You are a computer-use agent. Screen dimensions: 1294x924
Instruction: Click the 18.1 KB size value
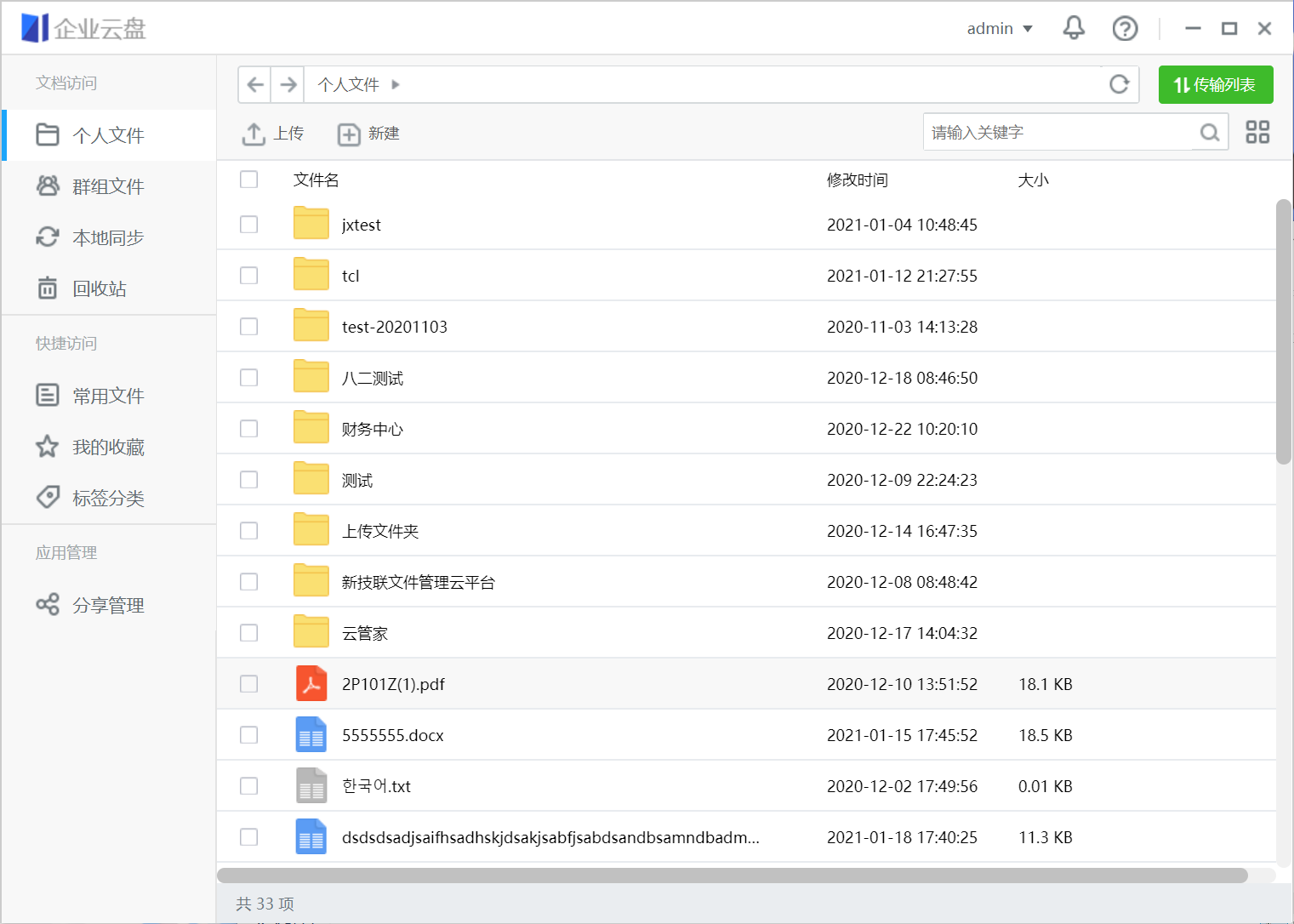tap(1045, 684)
